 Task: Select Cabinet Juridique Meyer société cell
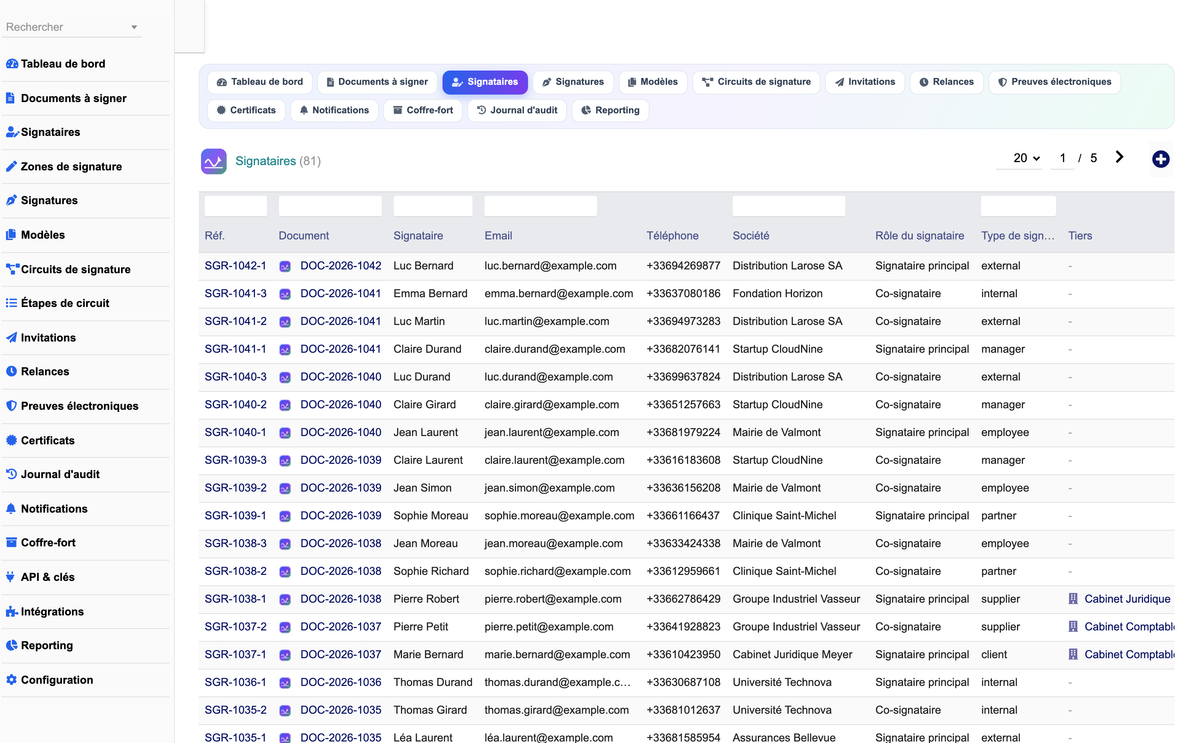coord(793,655)
